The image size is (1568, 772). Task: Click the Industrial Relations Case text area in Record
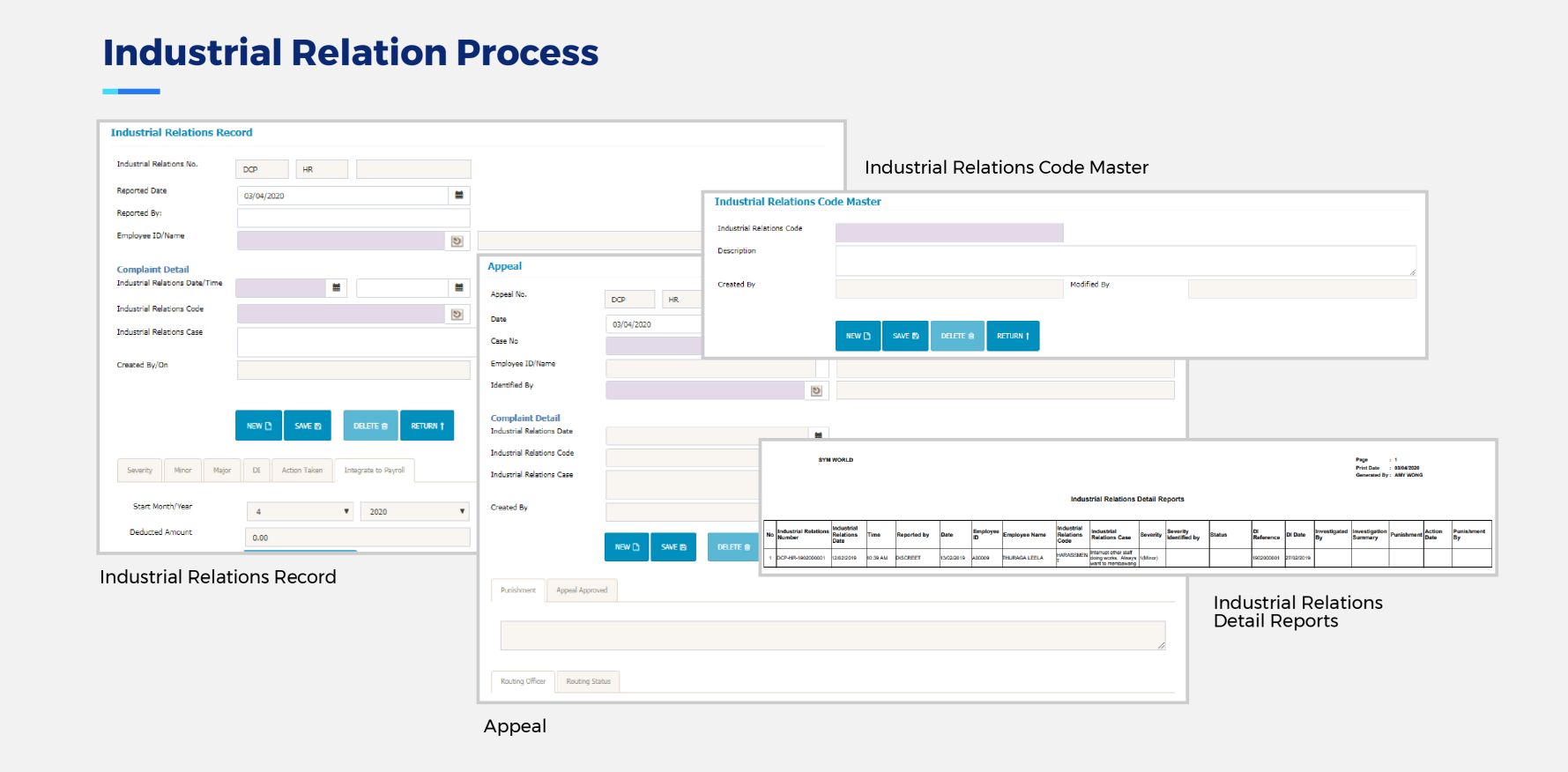point(357,342)
